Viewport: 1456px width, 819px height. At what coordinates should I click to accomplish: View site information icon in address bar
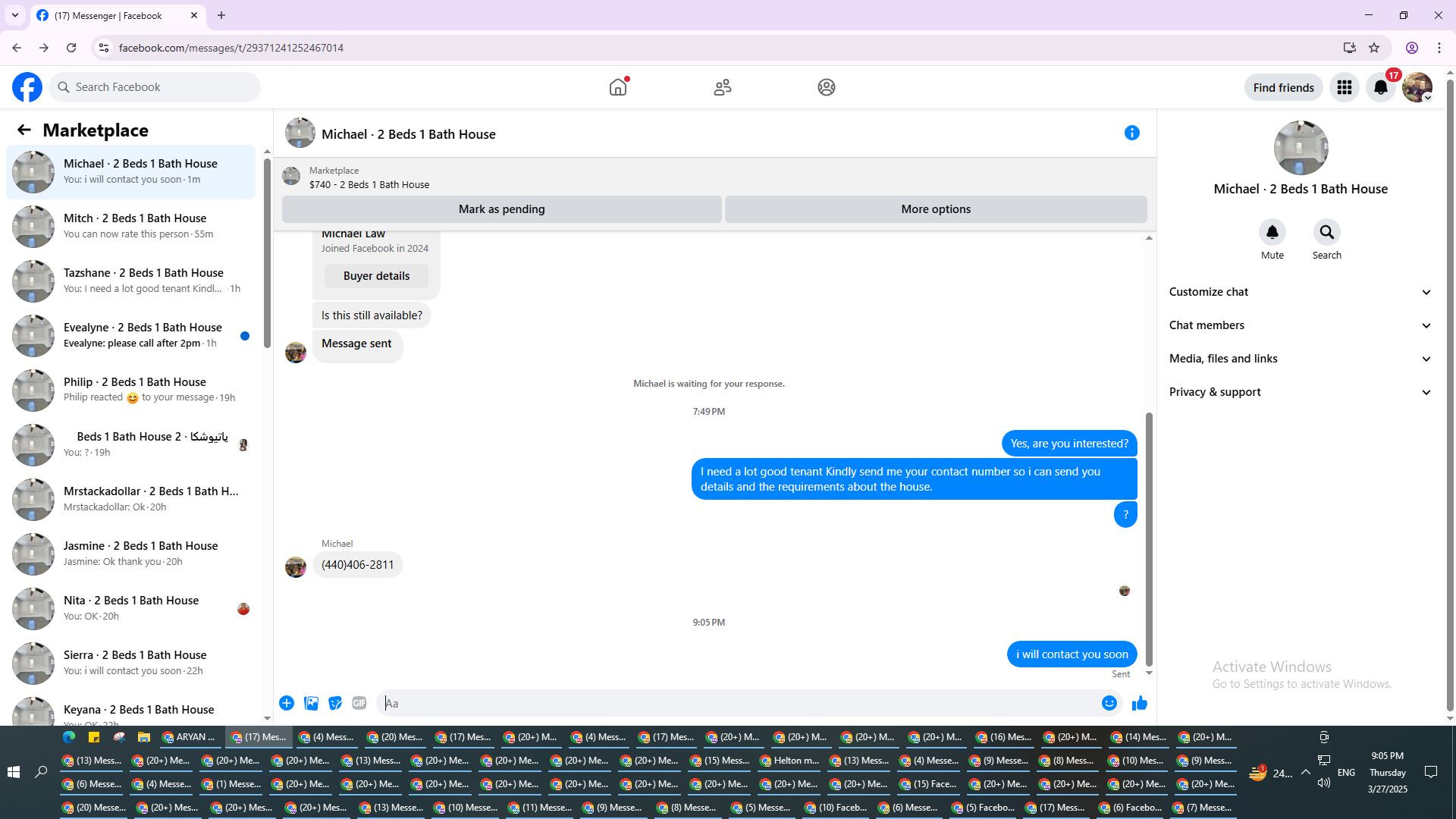(x=104, y=48)
